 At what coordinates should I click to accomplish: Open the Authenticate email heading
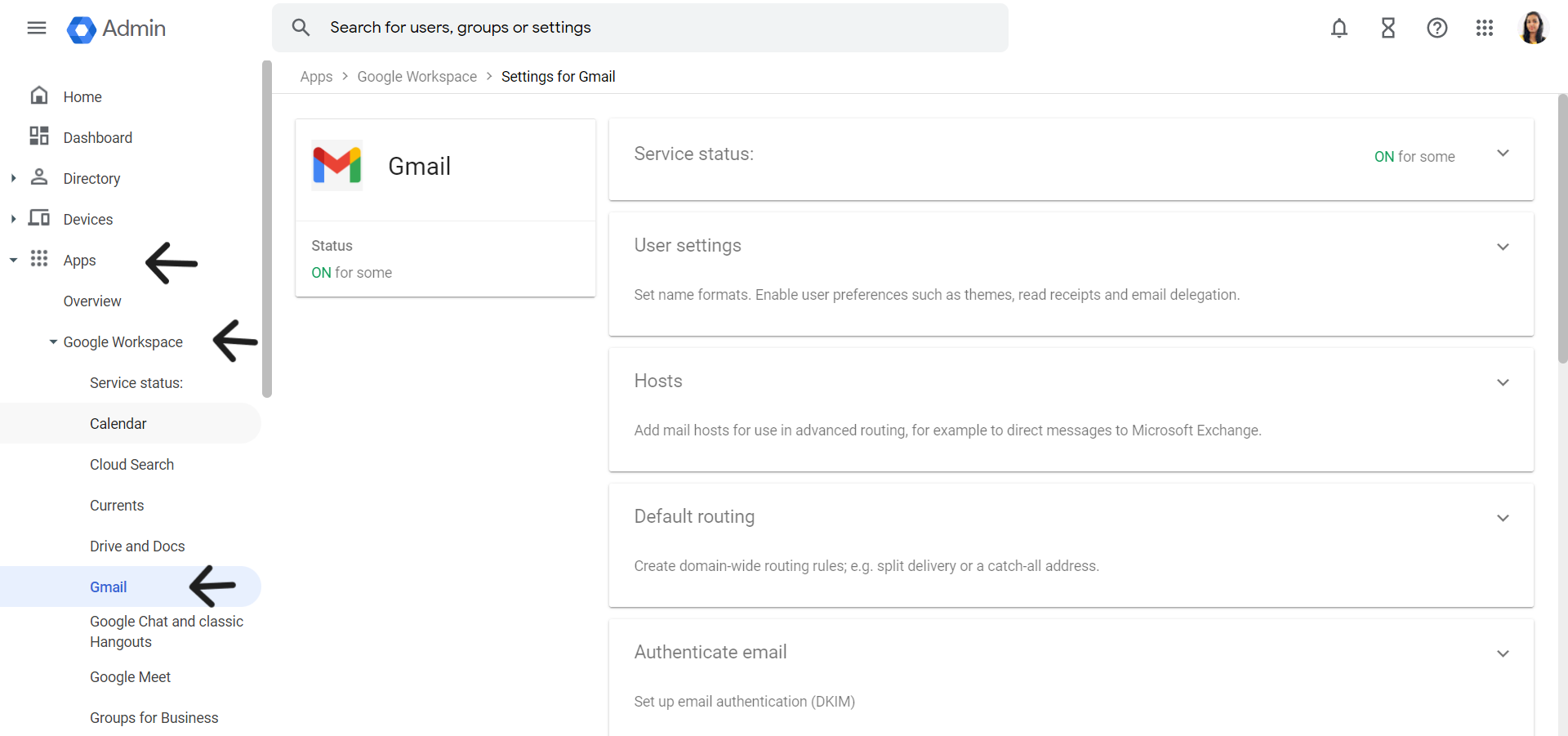(x=710, y=652)
